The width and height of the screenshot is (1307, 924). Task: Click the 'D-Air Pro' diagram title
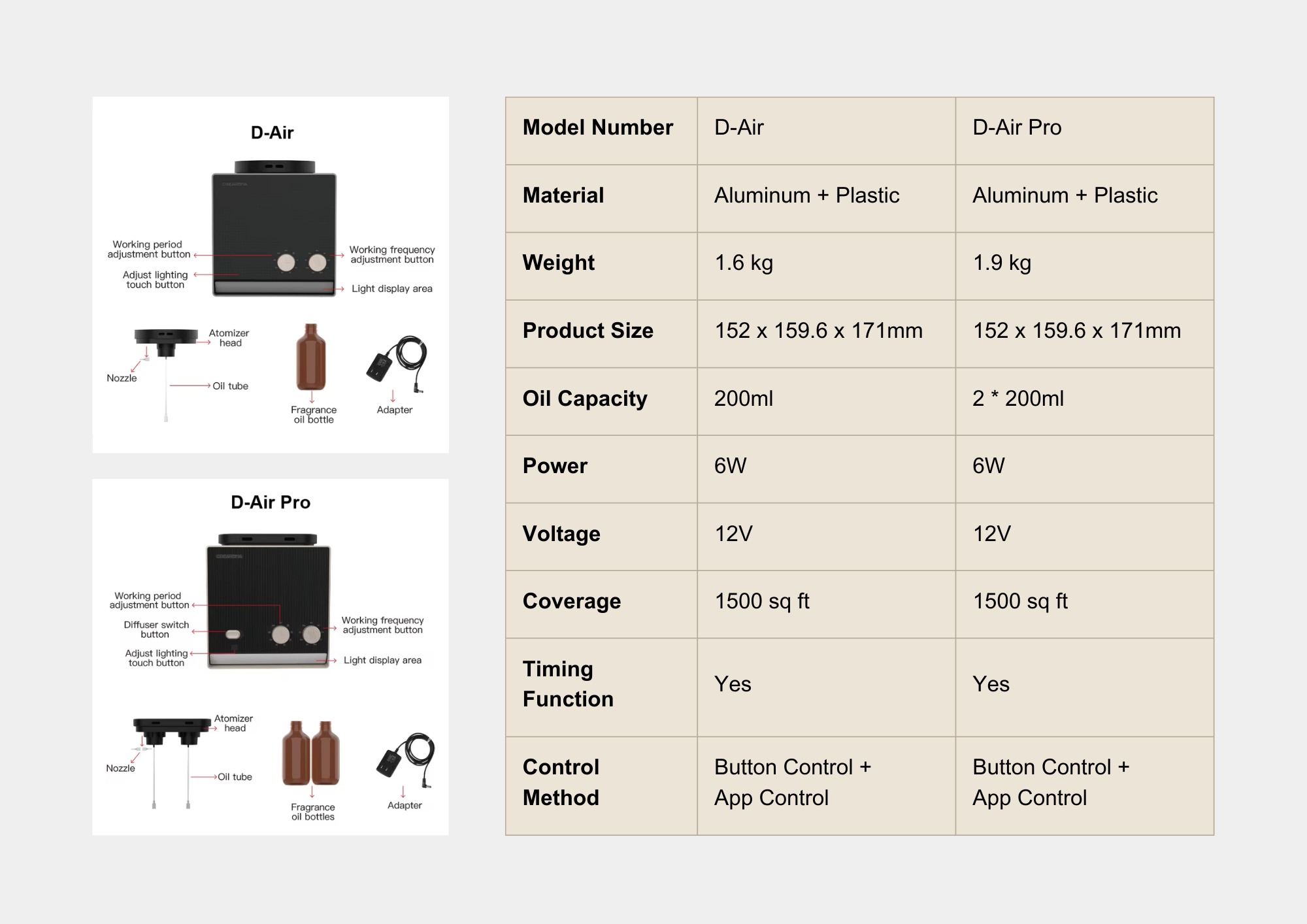[x=271, y=502]
